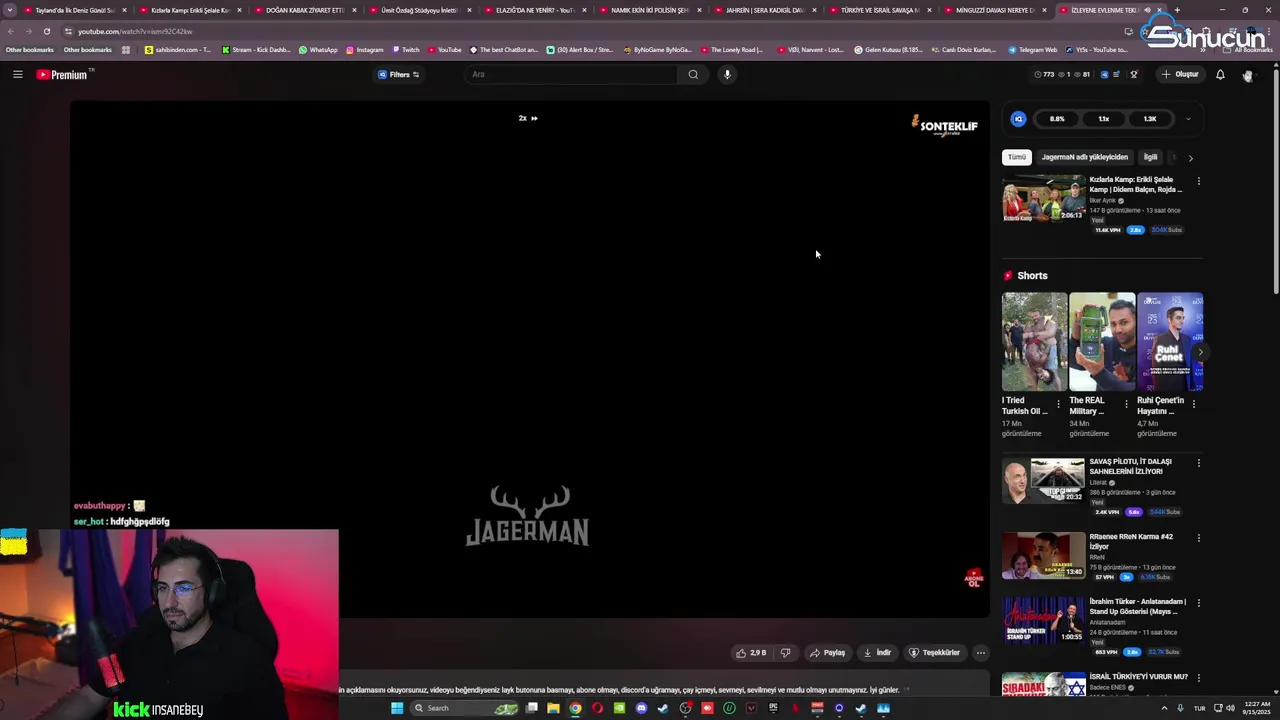The image size is (1280, 720).
Task: Dislike the video thumbs-down button
Action: 785,653
